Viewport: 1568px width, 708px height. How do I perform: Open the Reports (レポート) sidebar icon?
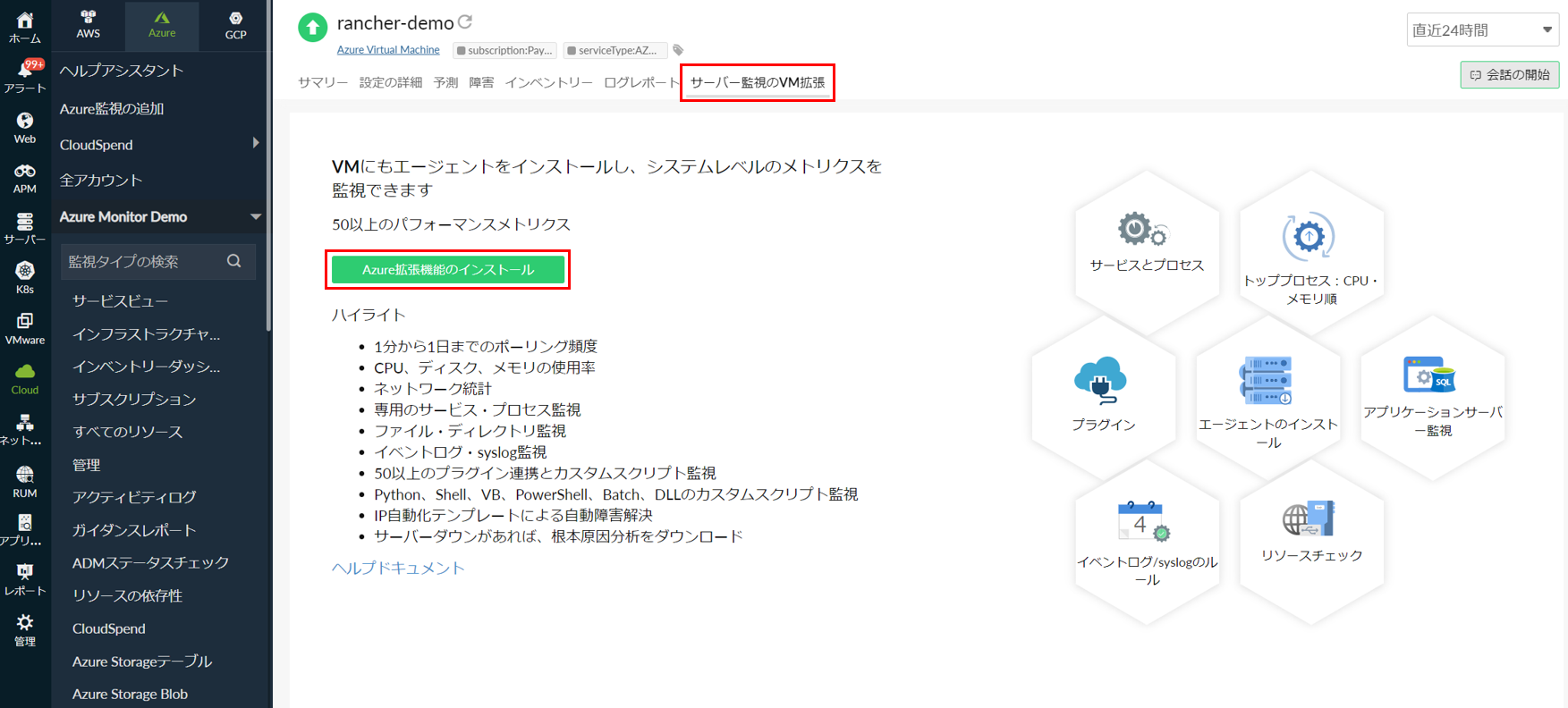[x=25, y=580]
